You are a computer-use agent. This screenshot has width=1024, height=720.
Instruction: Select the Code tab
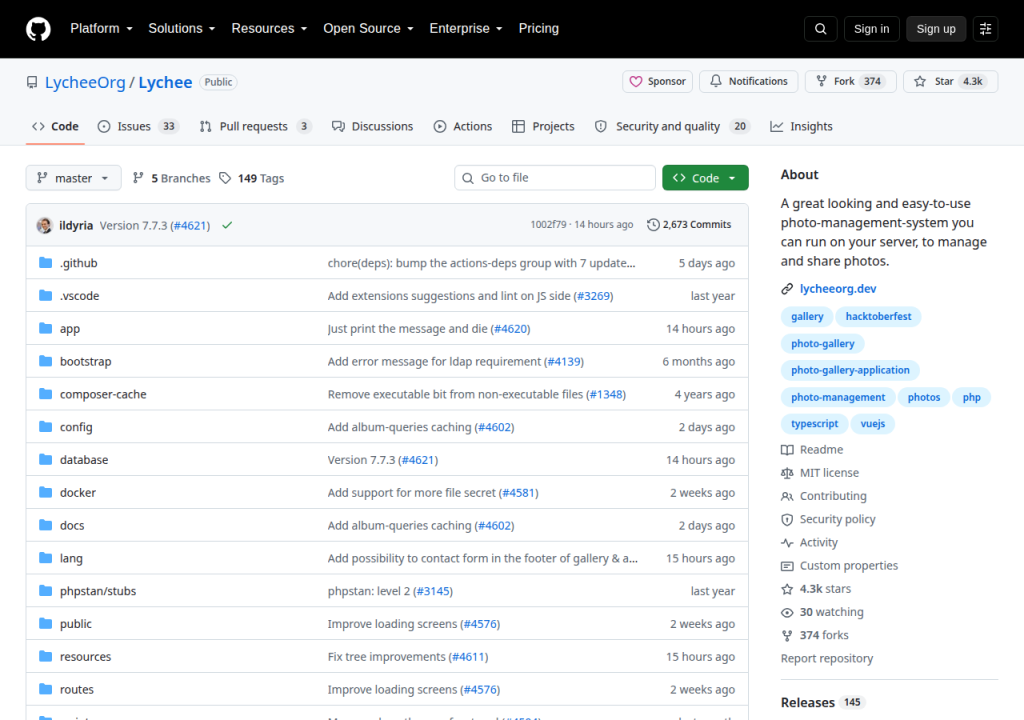pos(56,126)
